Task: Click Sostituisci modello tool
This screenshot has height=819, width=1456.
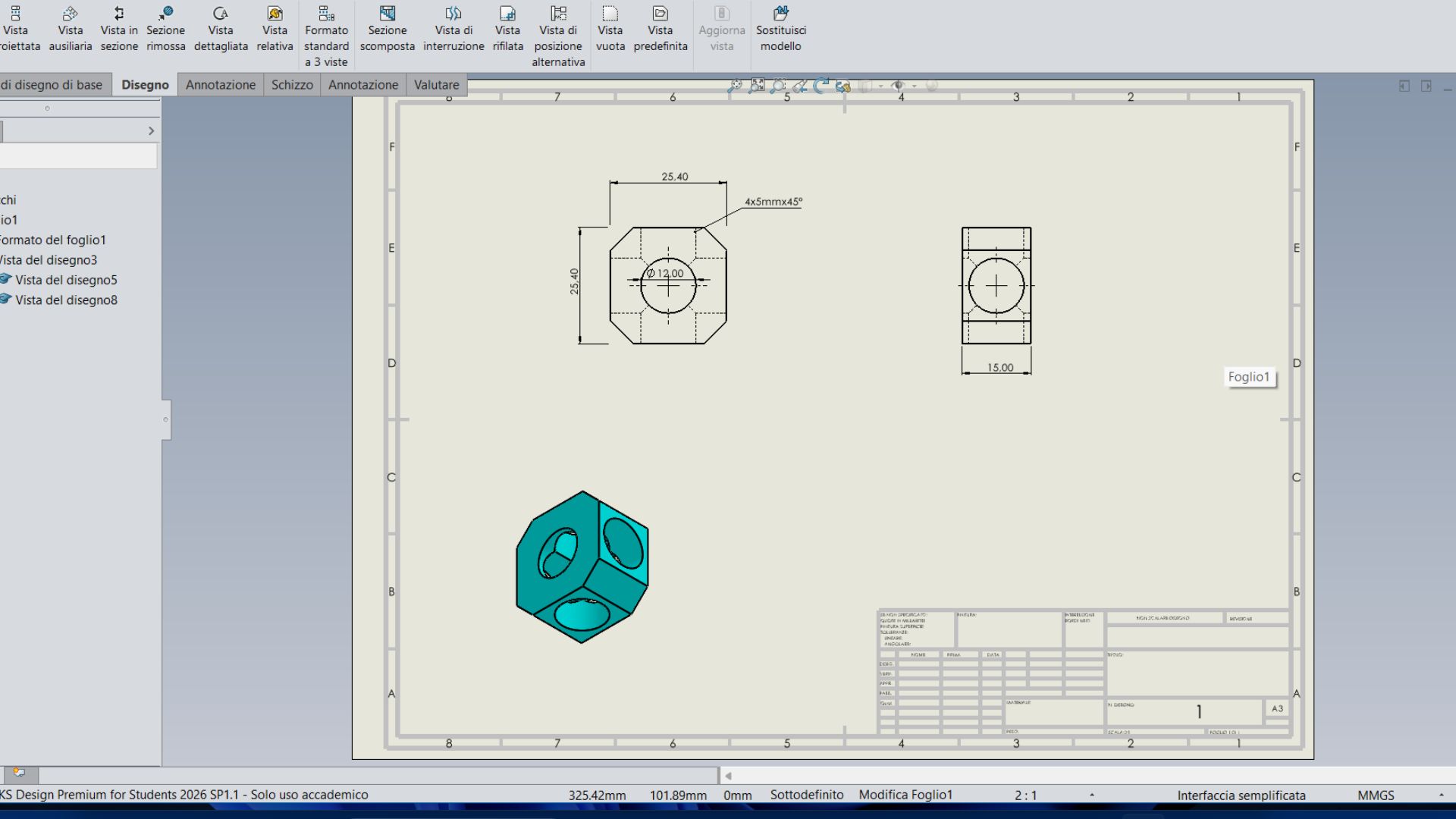Action: pos(781,30)
